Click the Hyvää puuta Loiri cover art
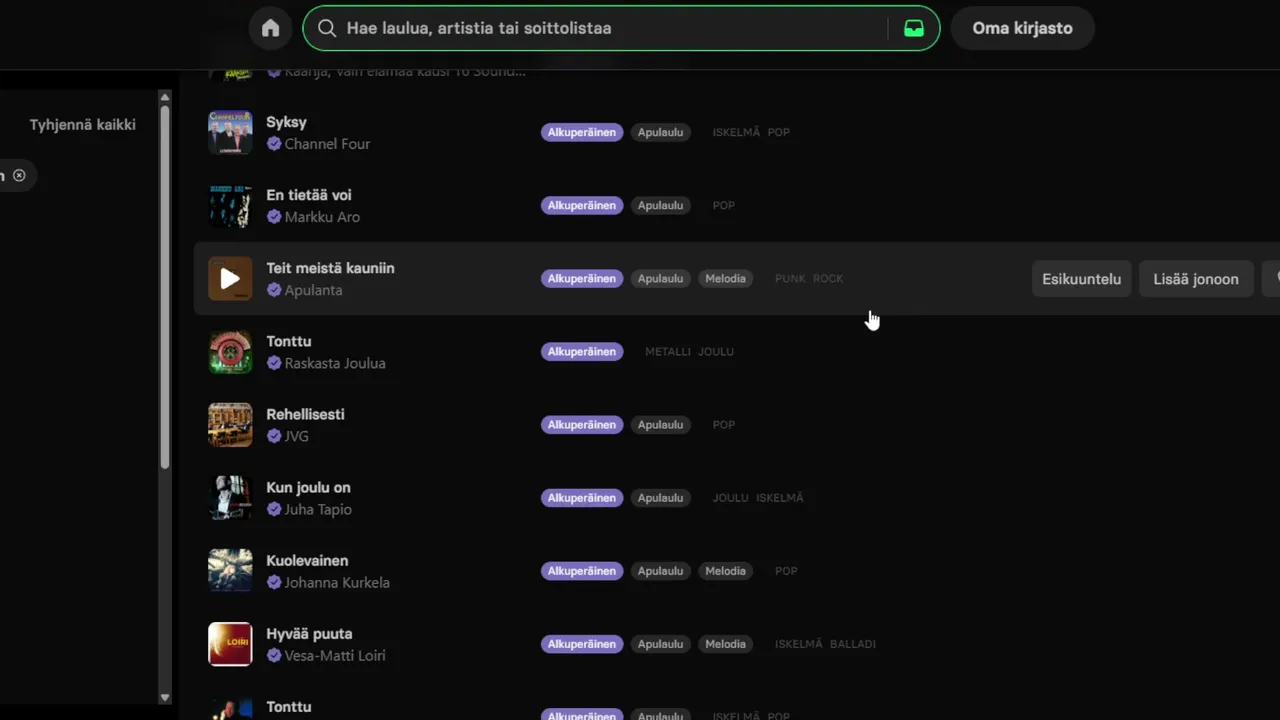Screen dimensions: 1280x720 (x=230, y=644)
